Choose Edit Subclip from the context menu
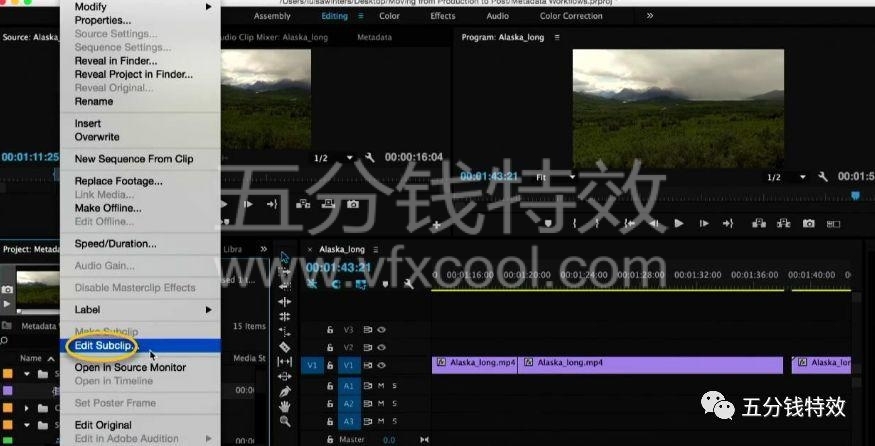 [140, 346]
